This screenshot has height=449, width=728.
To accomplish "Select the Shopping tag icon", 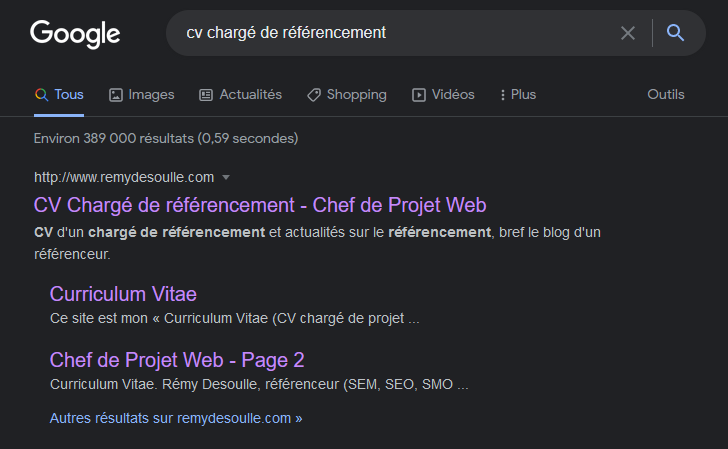I will click(314, 95).
